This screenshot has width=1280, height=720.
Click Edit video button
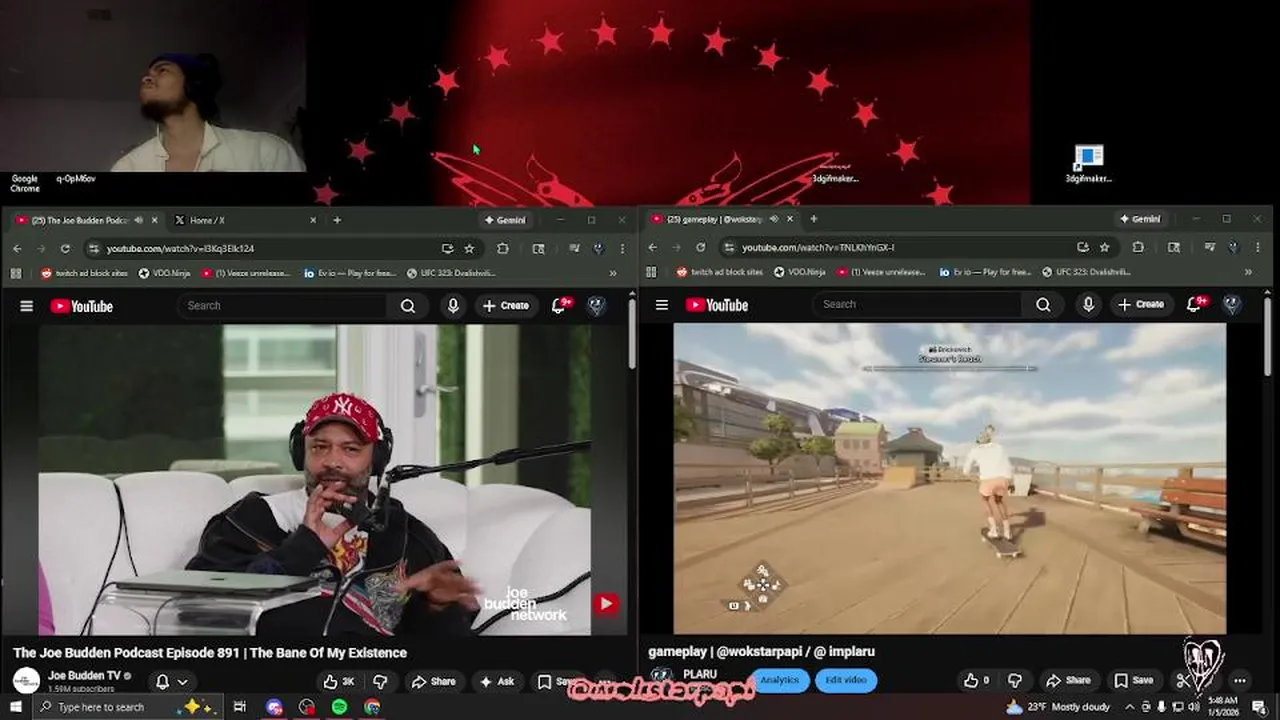(846, 680)
